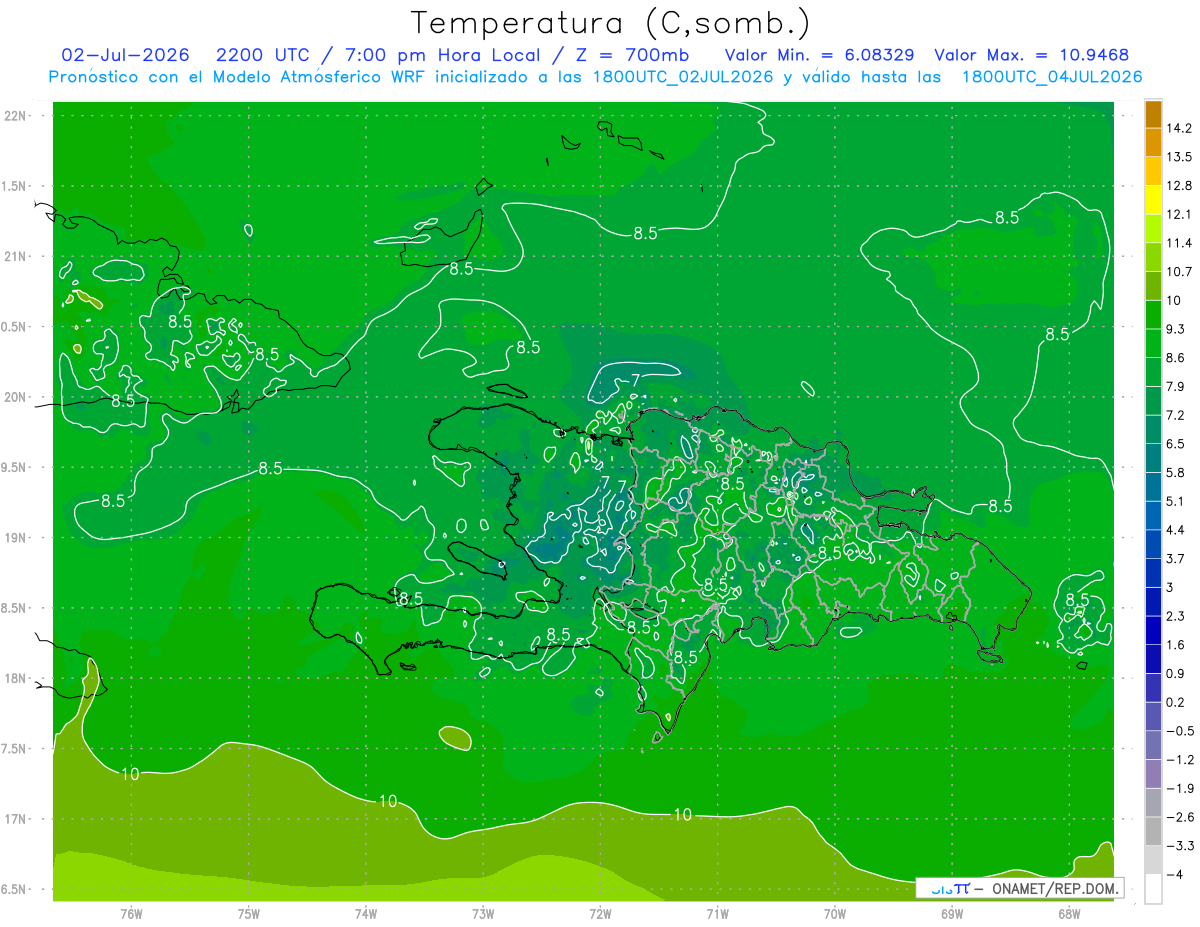Click the 18N latitude axis label
The width and height of the screenshot is (1200, 927).
click(x=14, y=678)
